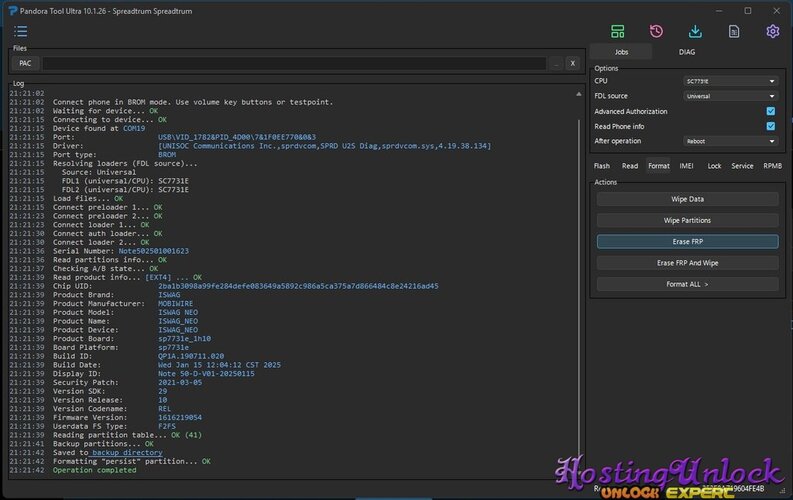Select the Read tab

[x=630, y=166]
